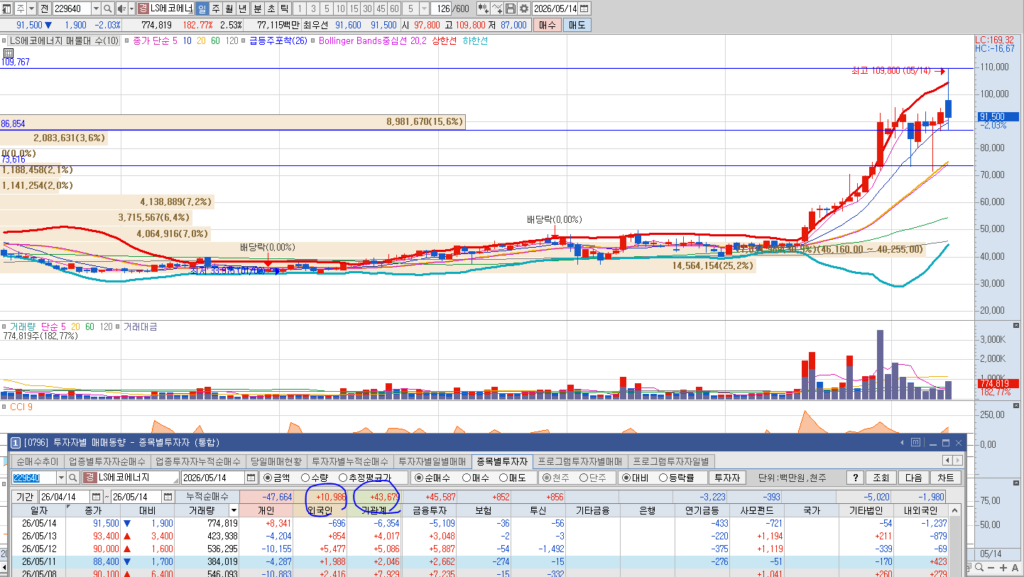
Task: Open the 거래량 column header dropdown arrow
Action: pyautogui.click(x=233, y=510)
